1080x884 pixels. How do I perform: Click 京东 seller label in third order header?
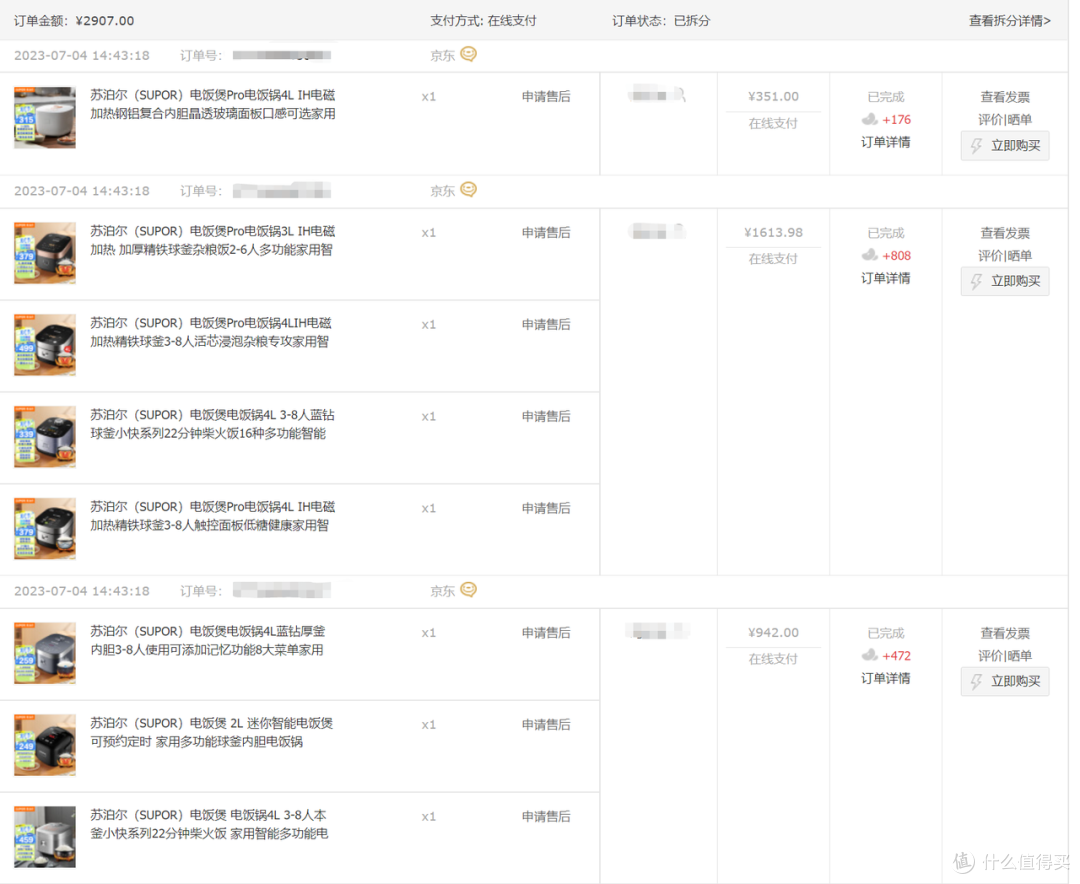(x=442, y=591)
